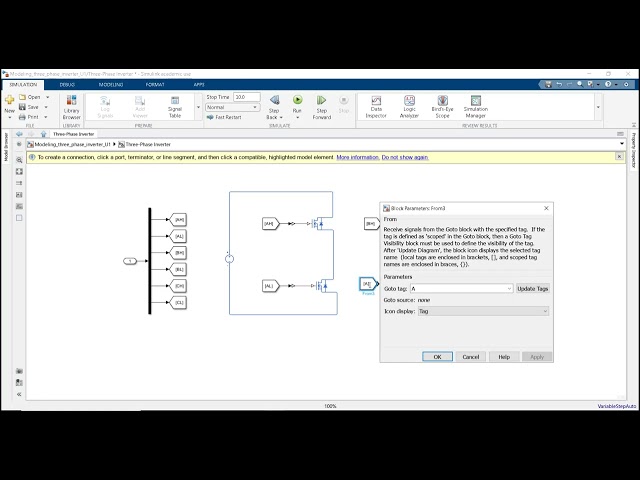The image size is (640, 480).
Task: Open the Data Inspector
Action: pyautogui.click(x=376, y=107)
